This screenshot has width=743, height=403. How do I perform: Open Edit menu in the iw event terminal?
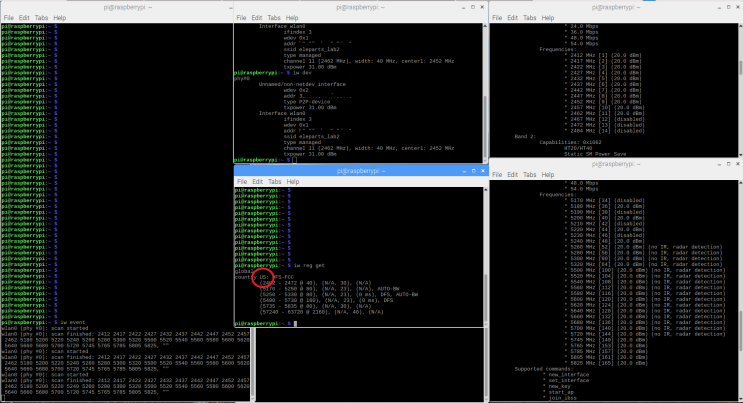click(24, 18)
